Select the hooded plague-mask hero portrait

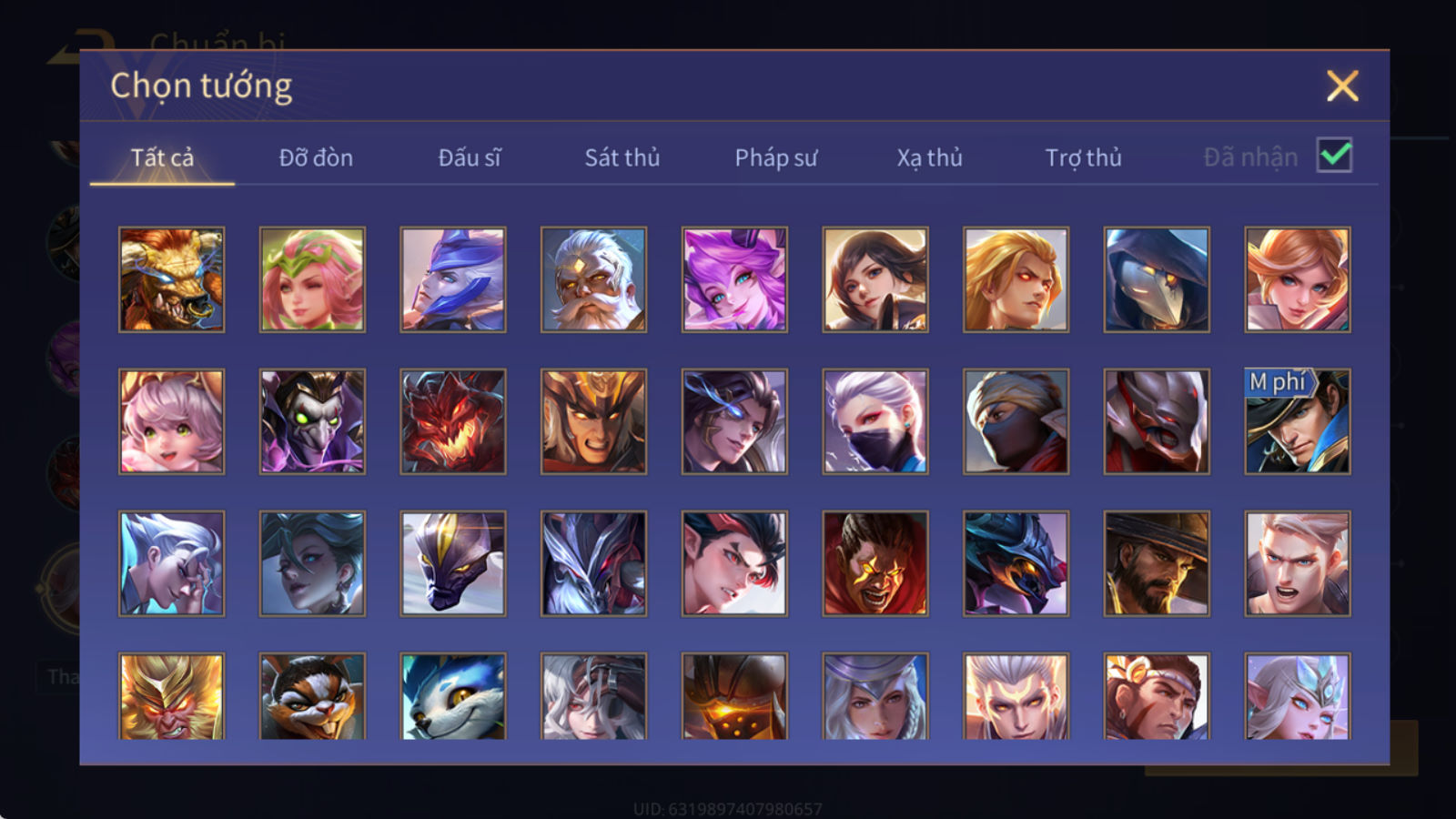pos(1157,279)
